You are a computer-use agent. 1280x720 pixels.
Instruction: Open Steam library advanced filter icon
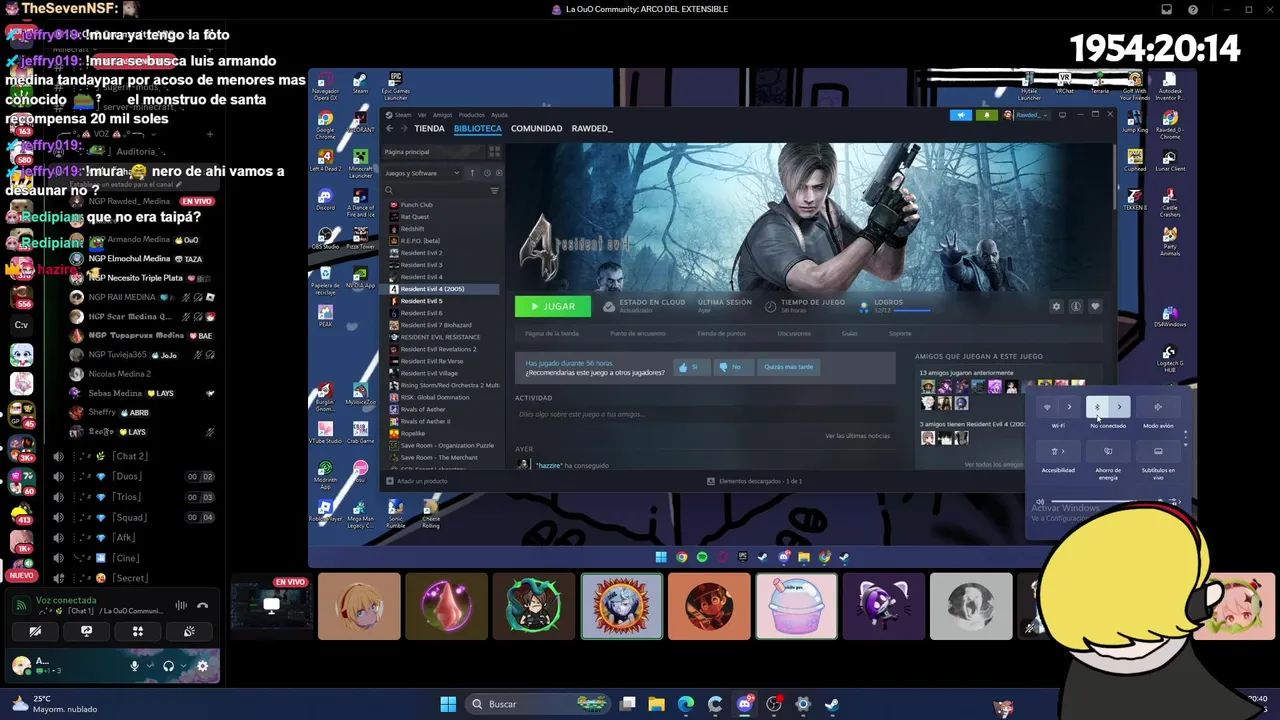click(x=494, y=190)
